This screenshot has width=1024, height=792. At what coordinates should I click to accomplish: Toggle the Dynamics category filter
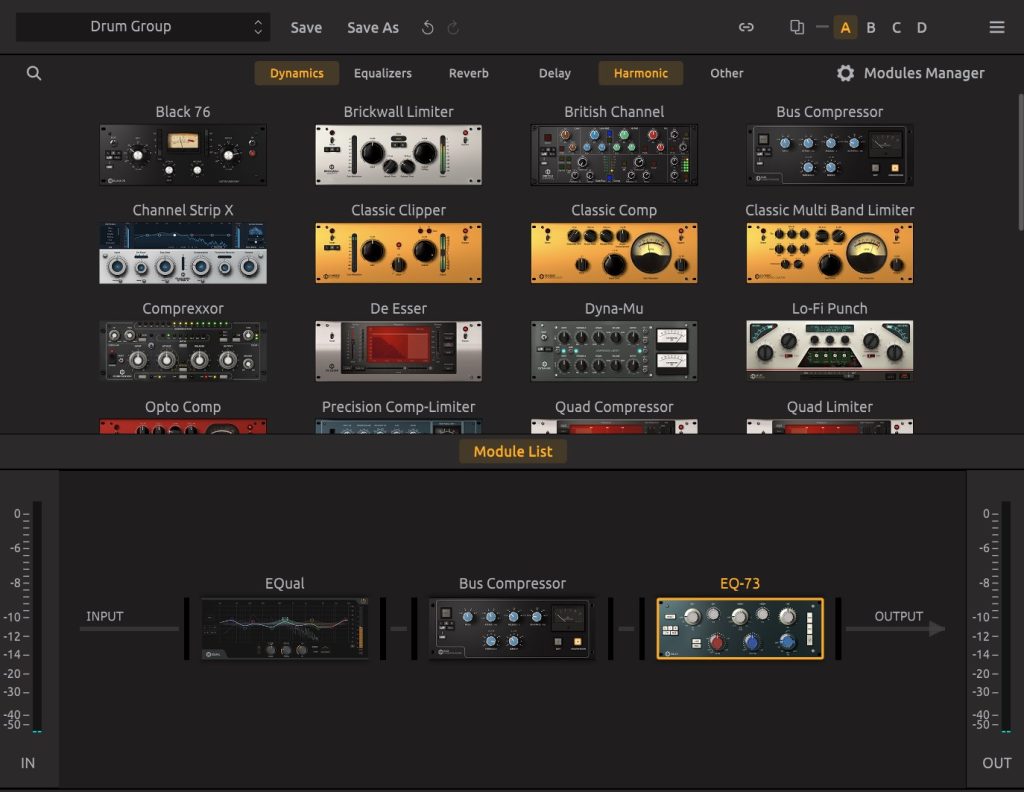(296, 73)
